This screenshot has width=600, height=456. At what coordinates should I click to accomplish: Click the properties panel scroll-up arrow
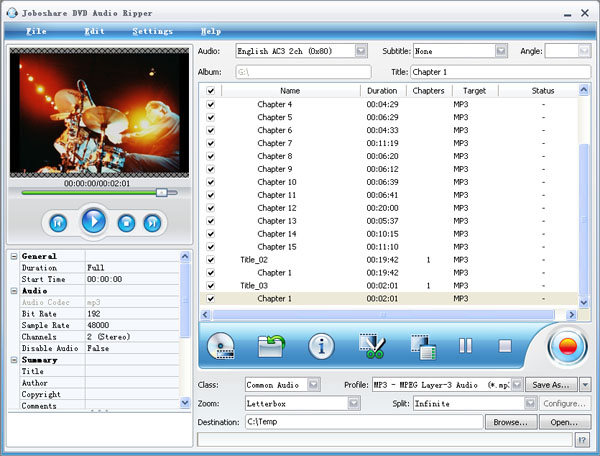point(185,256)
